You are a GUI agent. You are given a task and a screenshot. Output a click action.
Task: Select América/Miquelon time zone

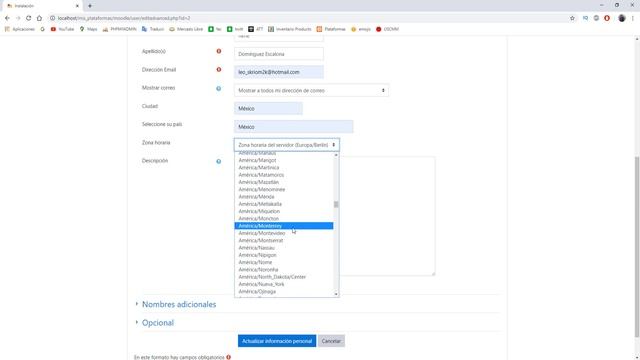point(284,211)
